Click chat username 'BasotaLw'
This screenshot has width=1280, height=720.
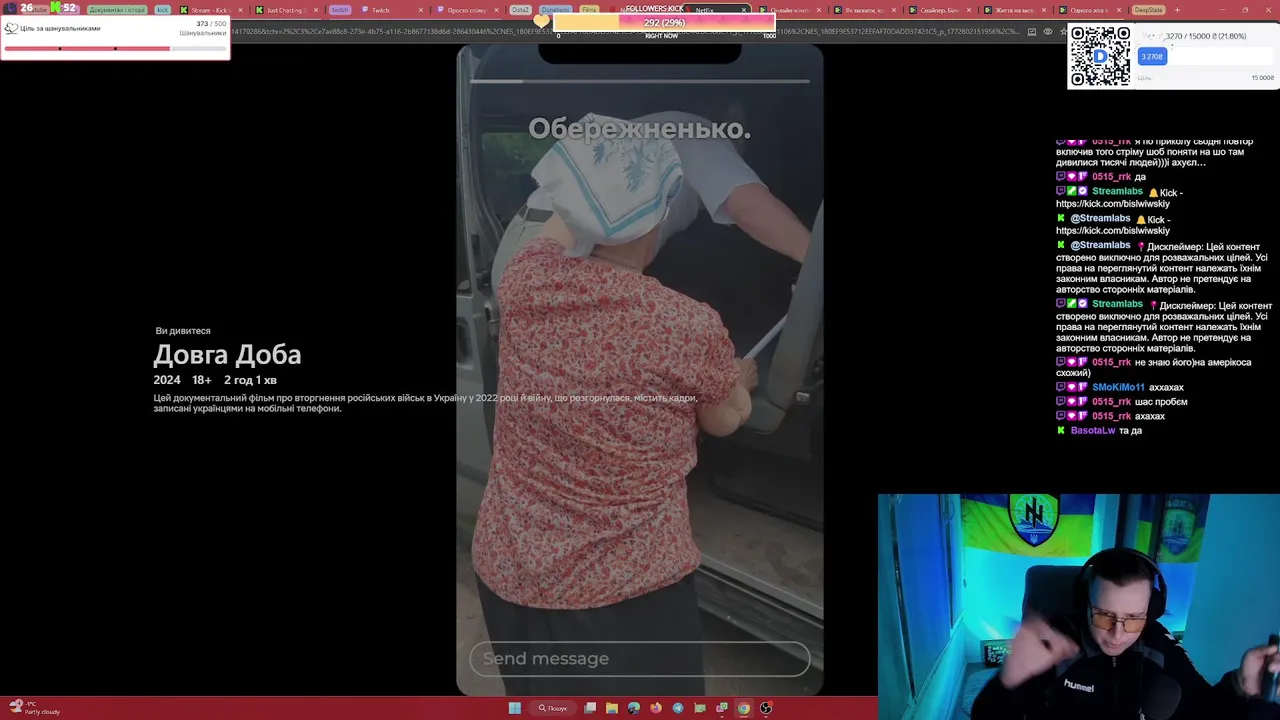pyautogui.click(x=1093, y=430)
